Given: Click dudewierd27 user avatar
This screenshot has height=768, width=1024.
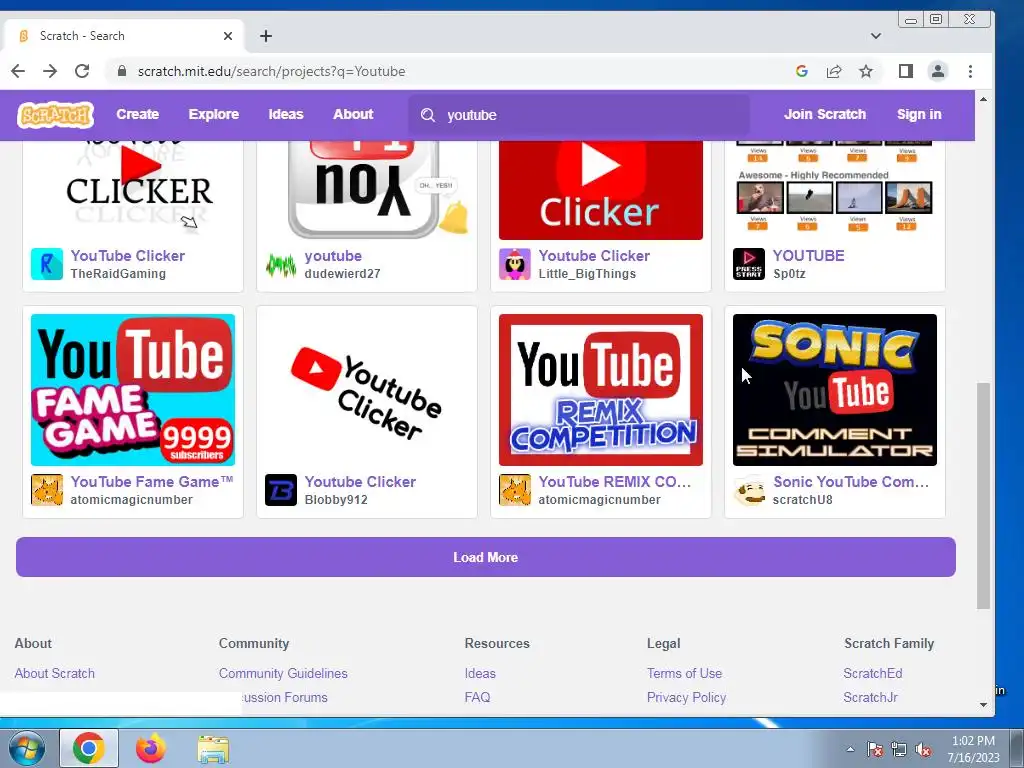Looking at the screenshot, I should click(281, 264).
